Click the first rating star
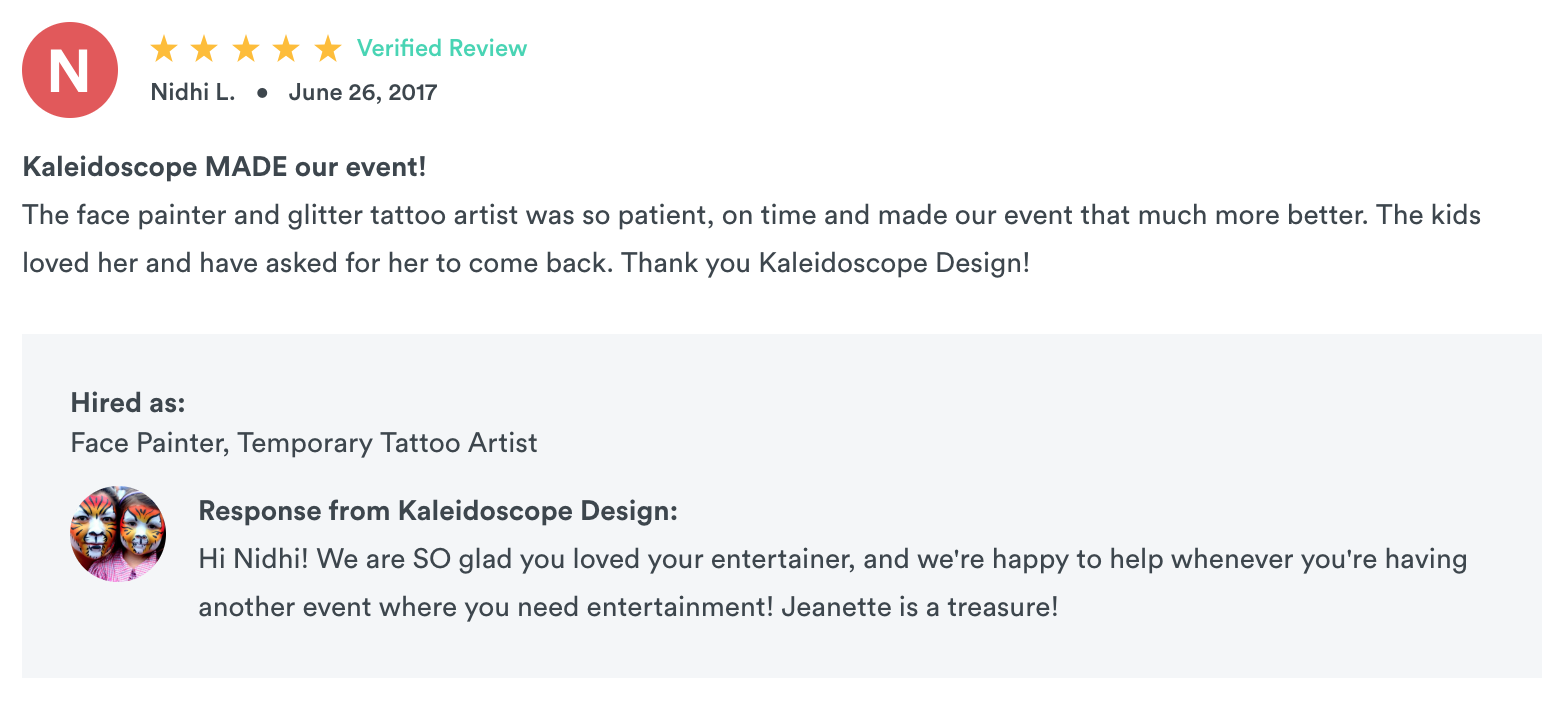1564x724 pixels. point(163,48)
